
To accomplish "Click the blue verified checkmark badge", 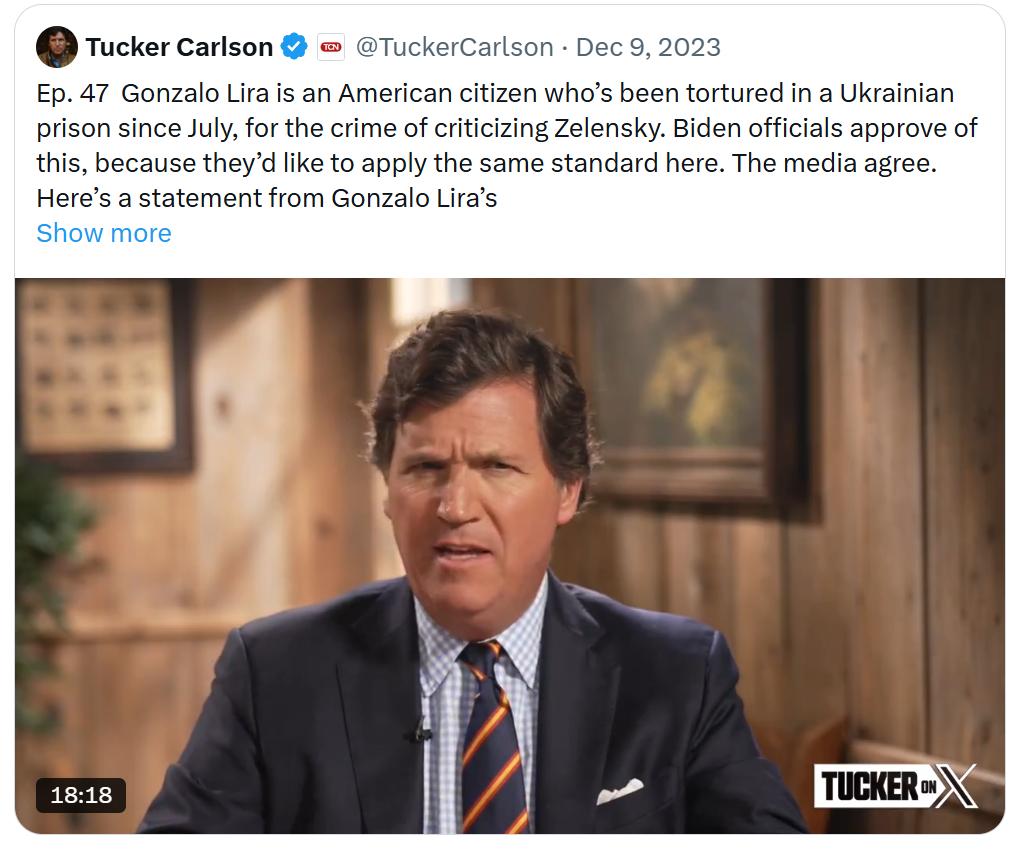I will [x=293, y=47].
